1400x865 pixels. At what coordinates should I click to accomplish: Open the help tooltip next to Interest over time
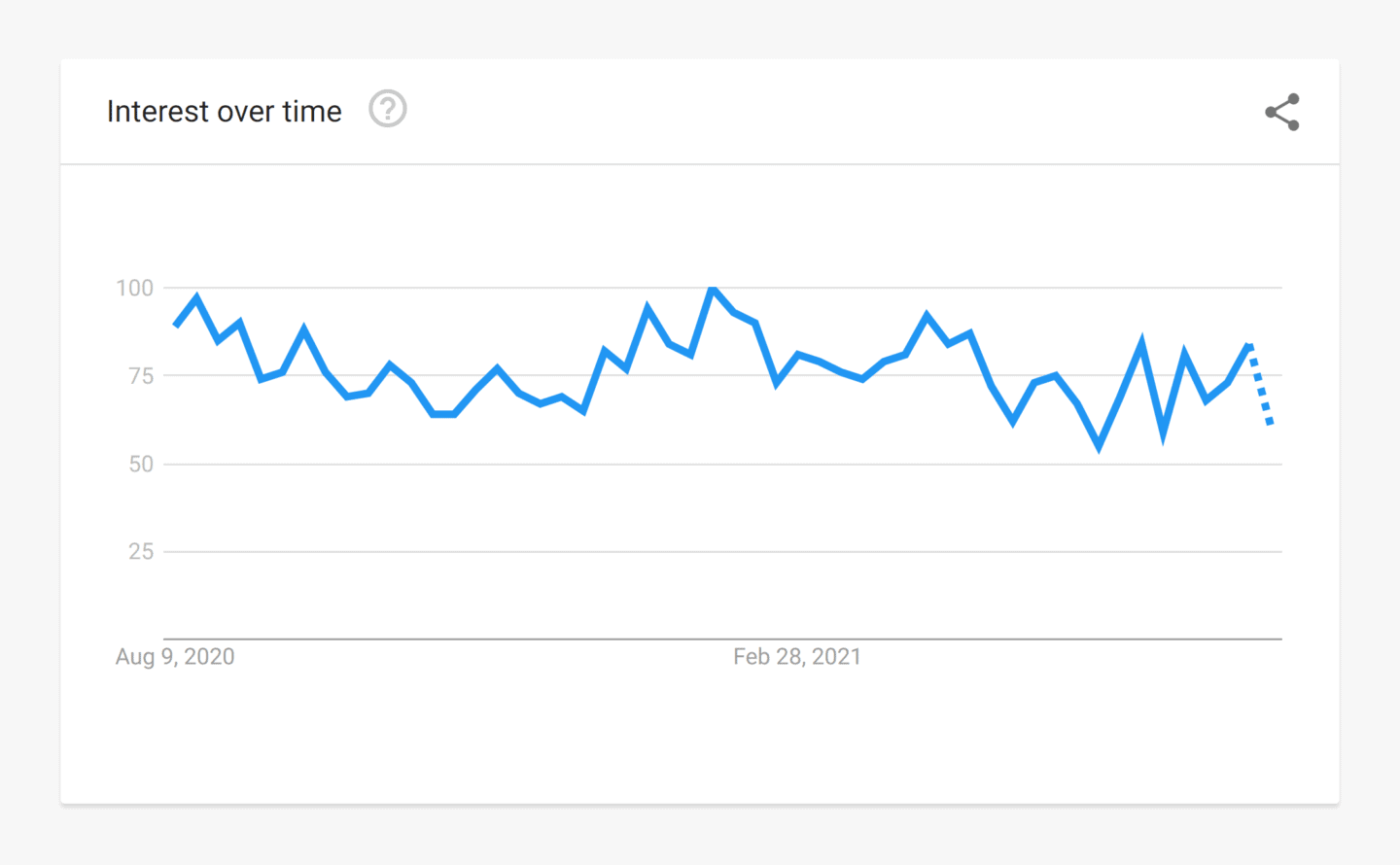tap(387, 109)
